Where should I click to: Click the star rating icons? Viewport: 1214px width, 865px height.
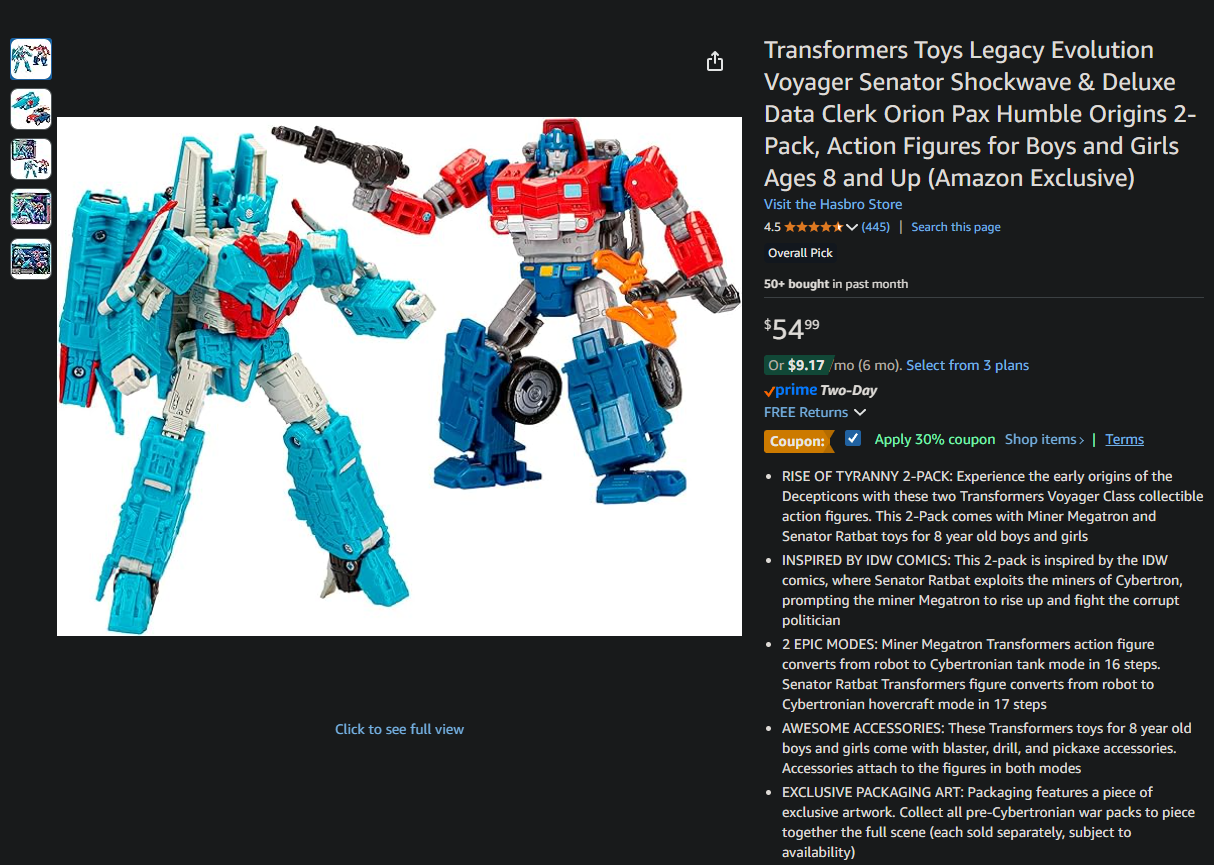pos(814,227)
